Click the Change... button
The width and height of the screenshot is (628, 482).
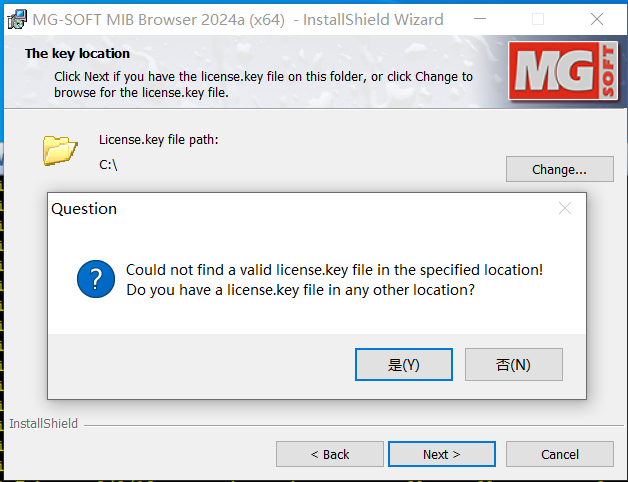560,169
